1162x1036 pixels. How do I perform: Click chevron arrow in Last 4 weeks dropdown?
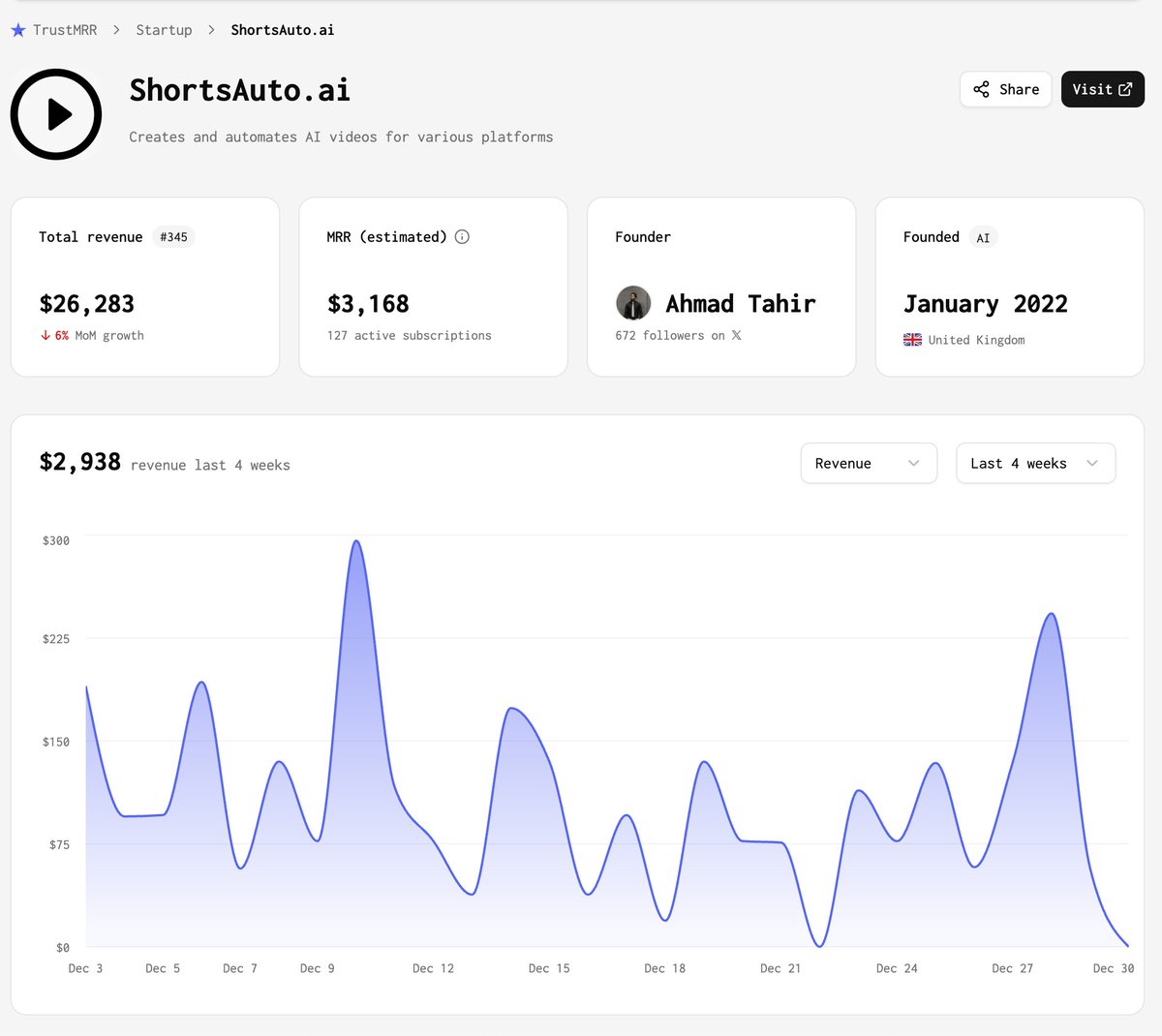tap(1092, 463)
